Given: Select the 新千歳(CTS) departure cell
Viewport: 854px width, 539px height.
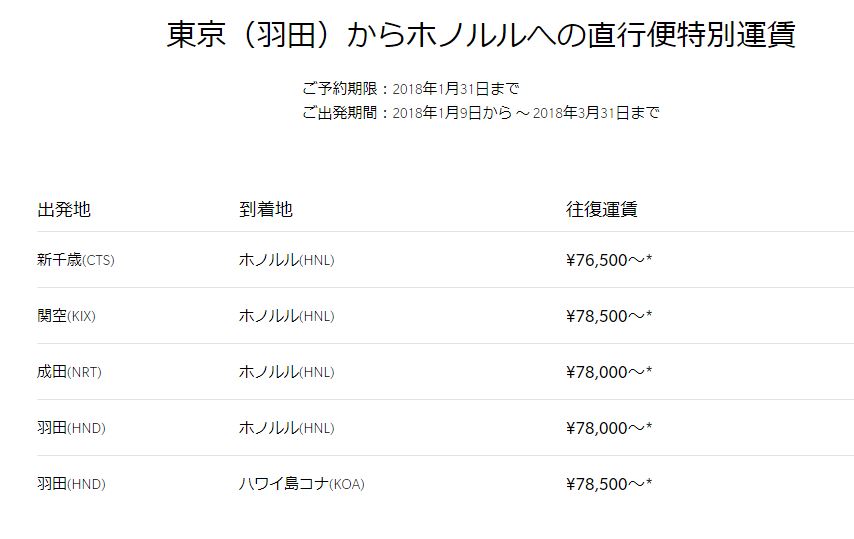Looking at the screenshot, I should pos(76,260).
